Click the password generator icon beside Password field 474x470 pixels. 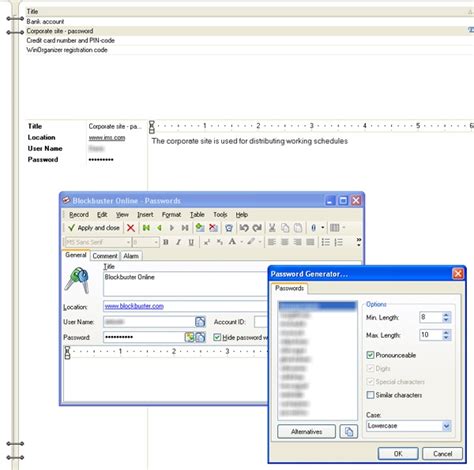(x=189, y=337)
